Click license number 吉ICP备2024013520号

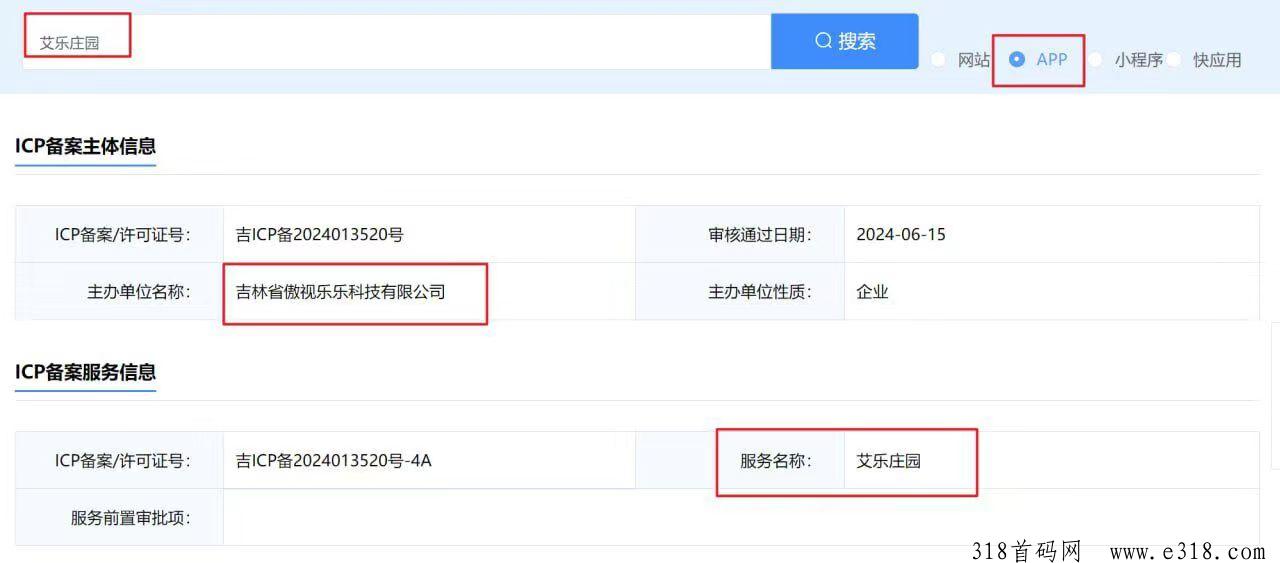pos(320,235)
